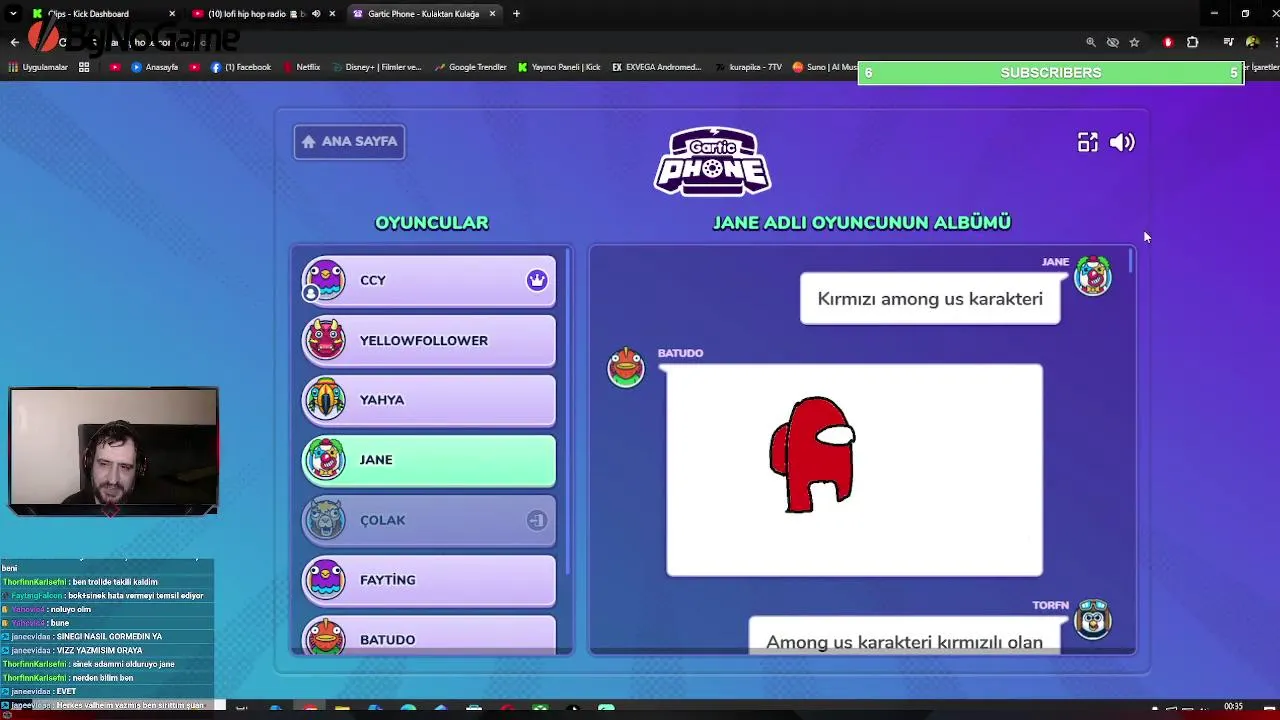Open the browser profile avatar
This screenshot has height=720, width=1280.
pyautogui.click(x=1252, y=42)
